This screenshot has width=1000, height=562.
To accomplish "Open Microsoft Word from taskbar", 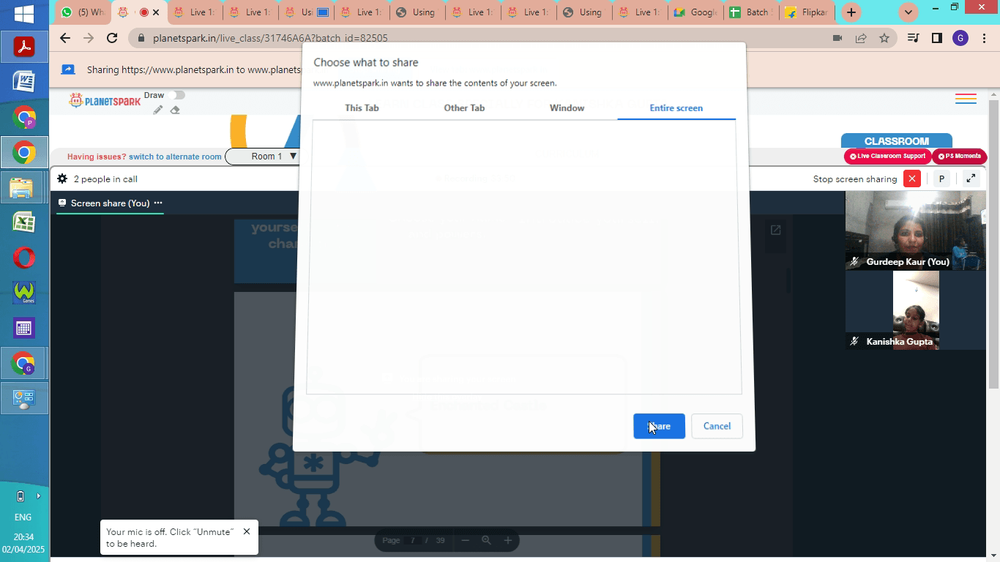I will tap(24, 82).
